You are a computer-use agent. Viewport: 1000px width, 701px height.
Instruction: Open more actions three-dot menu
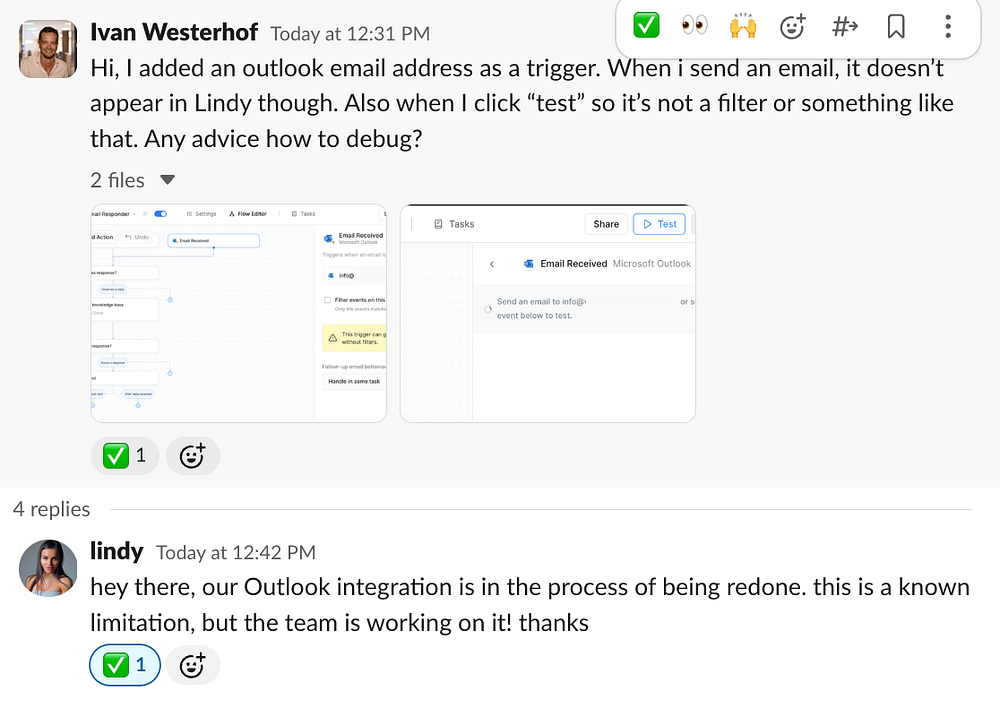948,26
